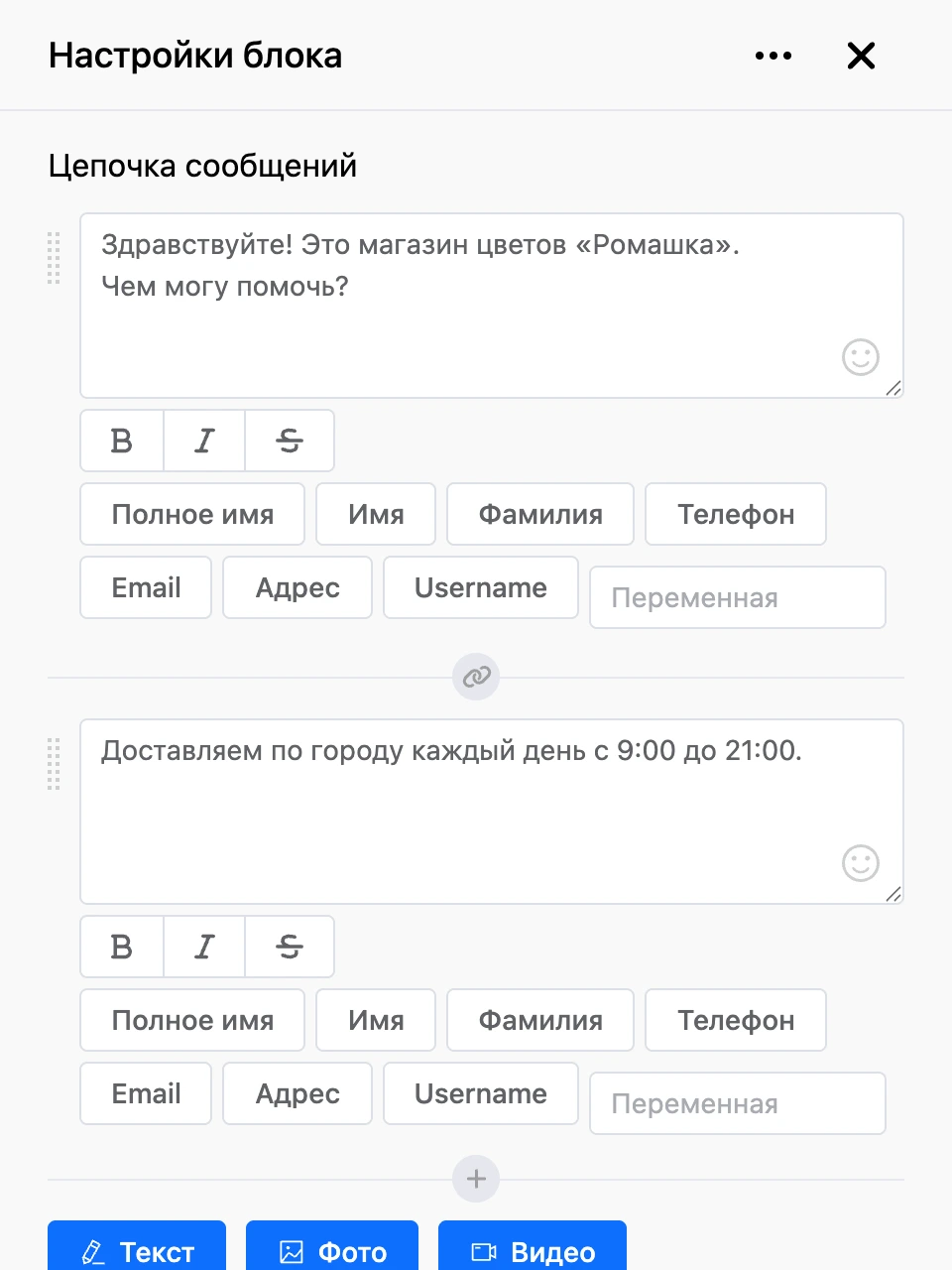Insert Email variable into the first message
The image size is (952, 1270).
point(146,587)
